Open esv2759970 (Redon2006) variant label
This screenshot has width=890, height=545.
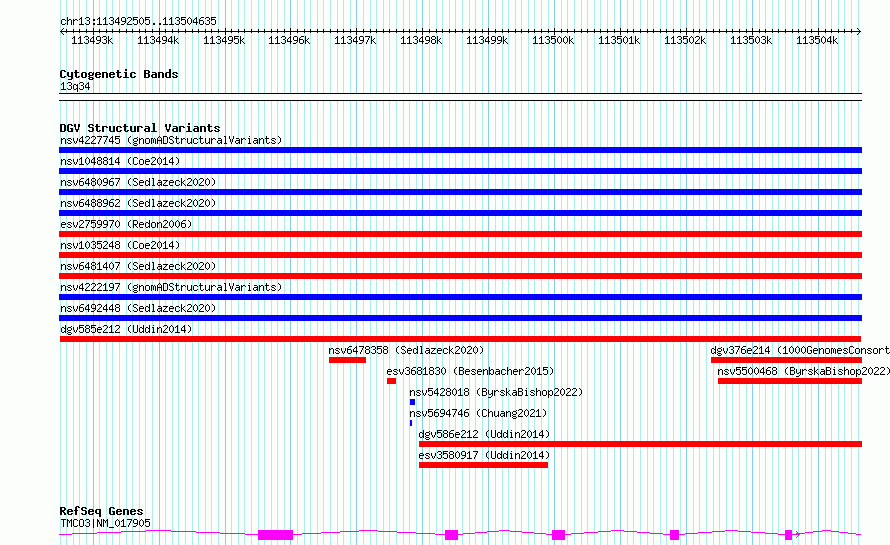[126, 224]
